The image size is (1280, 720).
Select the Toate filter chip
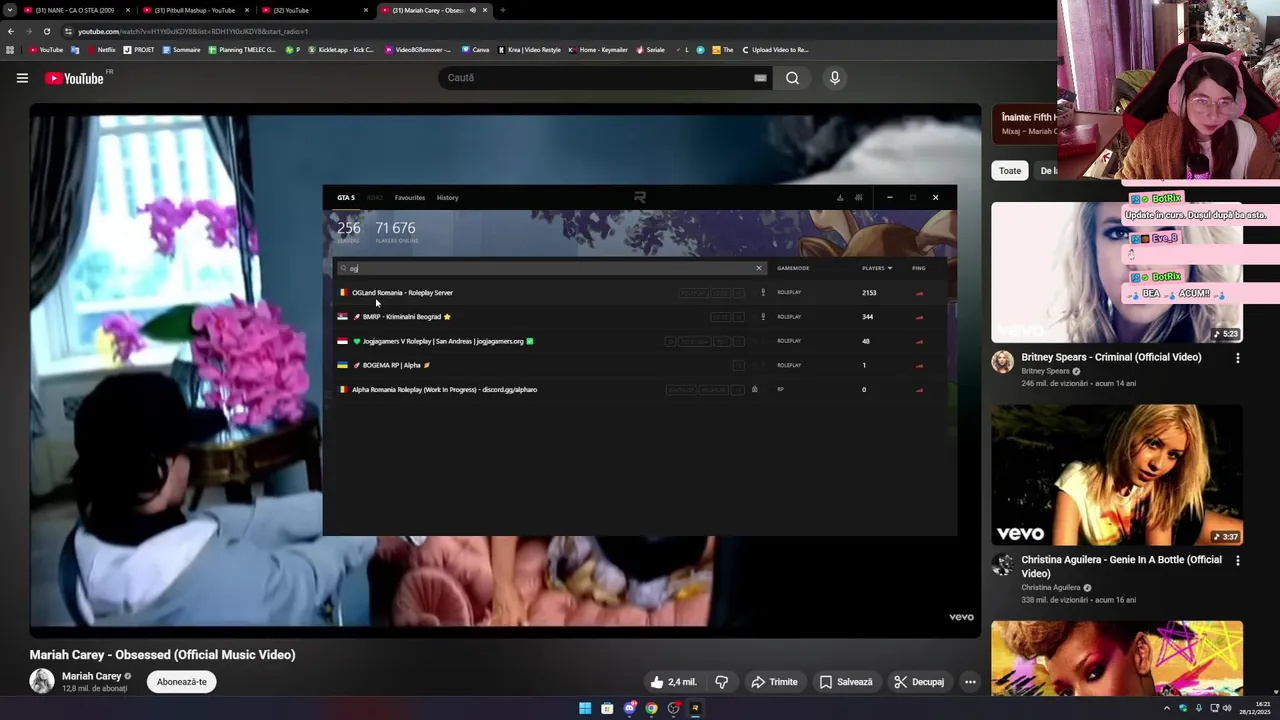click(x=1010, y=170)
